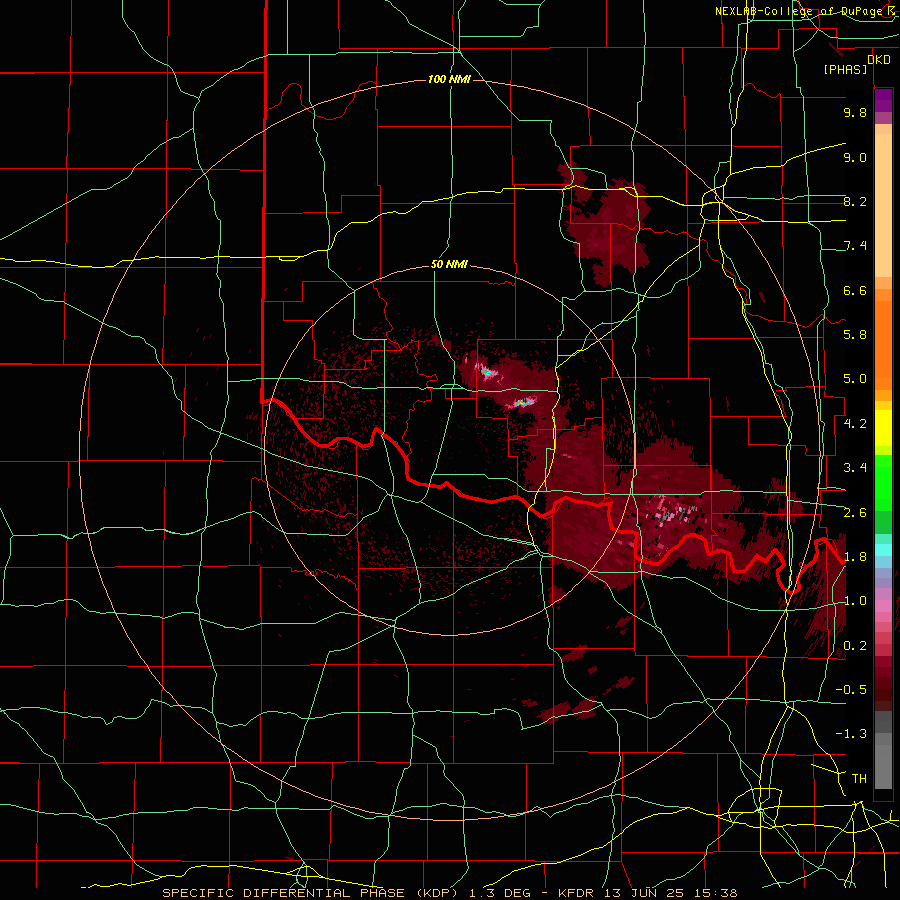Click the "TH" threshold label on scale

pos(859,779)
